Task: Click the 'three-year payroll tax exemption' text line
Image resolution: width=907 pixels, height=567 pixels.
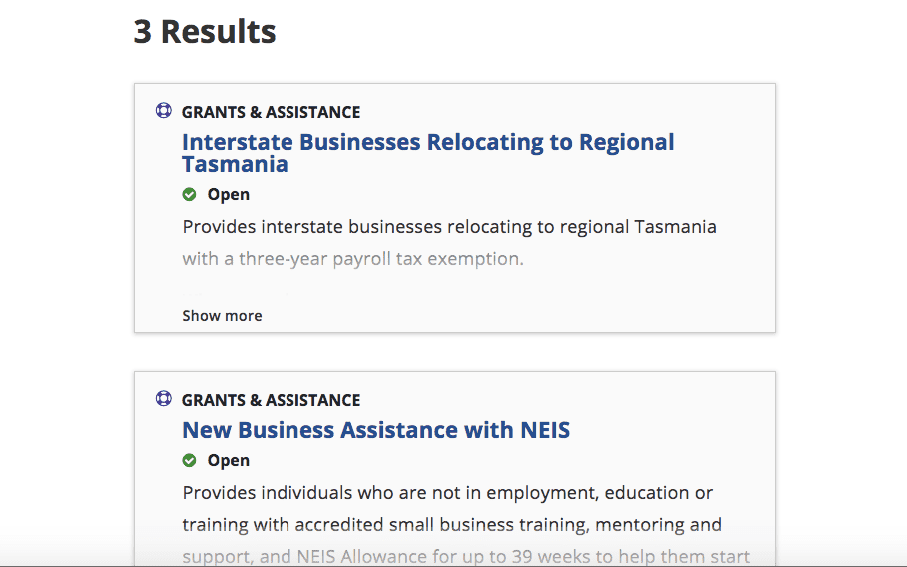Action: (x=352, y=259)
